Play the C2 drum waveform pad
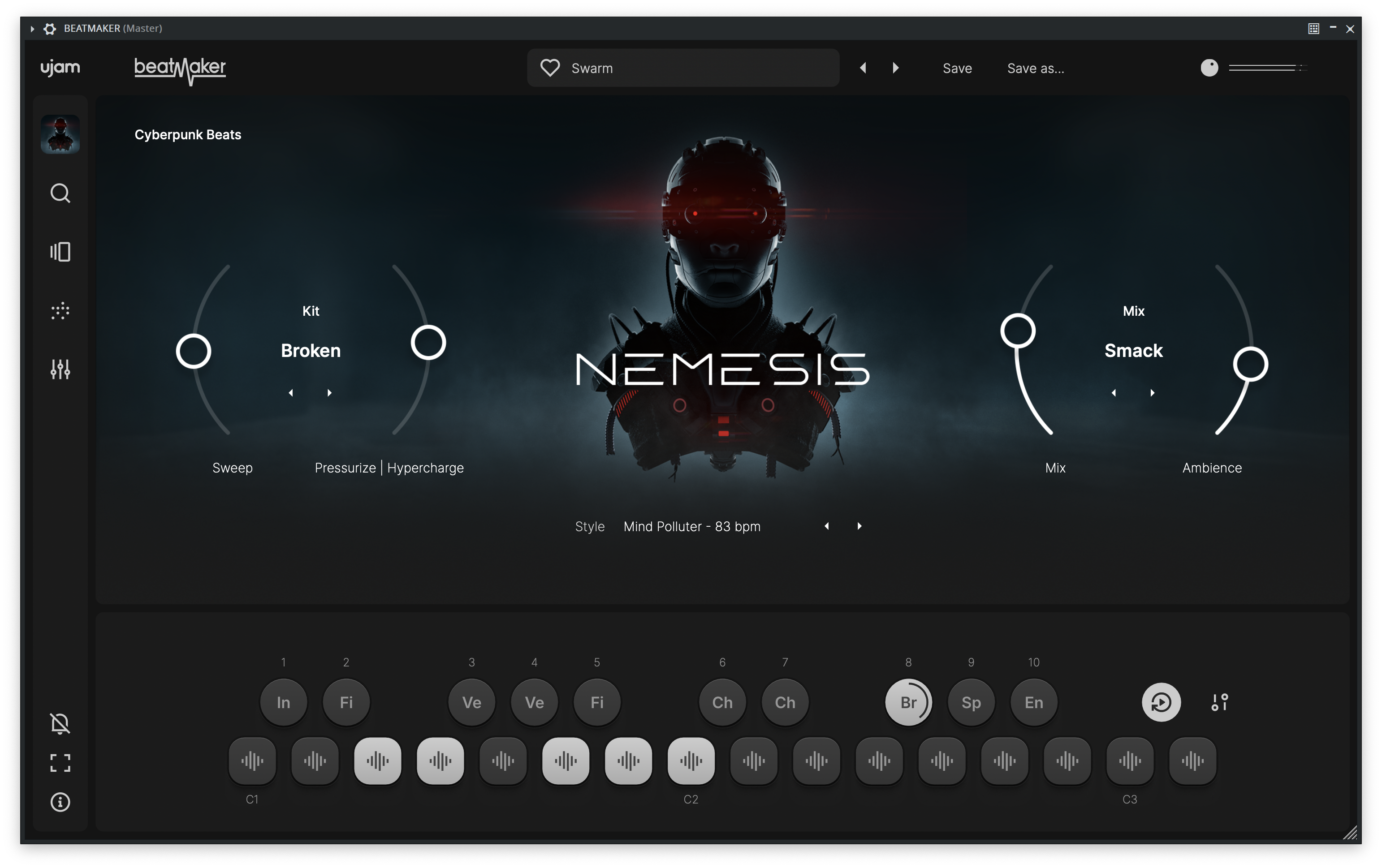This screenshot has height=868, width=1382. click(691, 761)
